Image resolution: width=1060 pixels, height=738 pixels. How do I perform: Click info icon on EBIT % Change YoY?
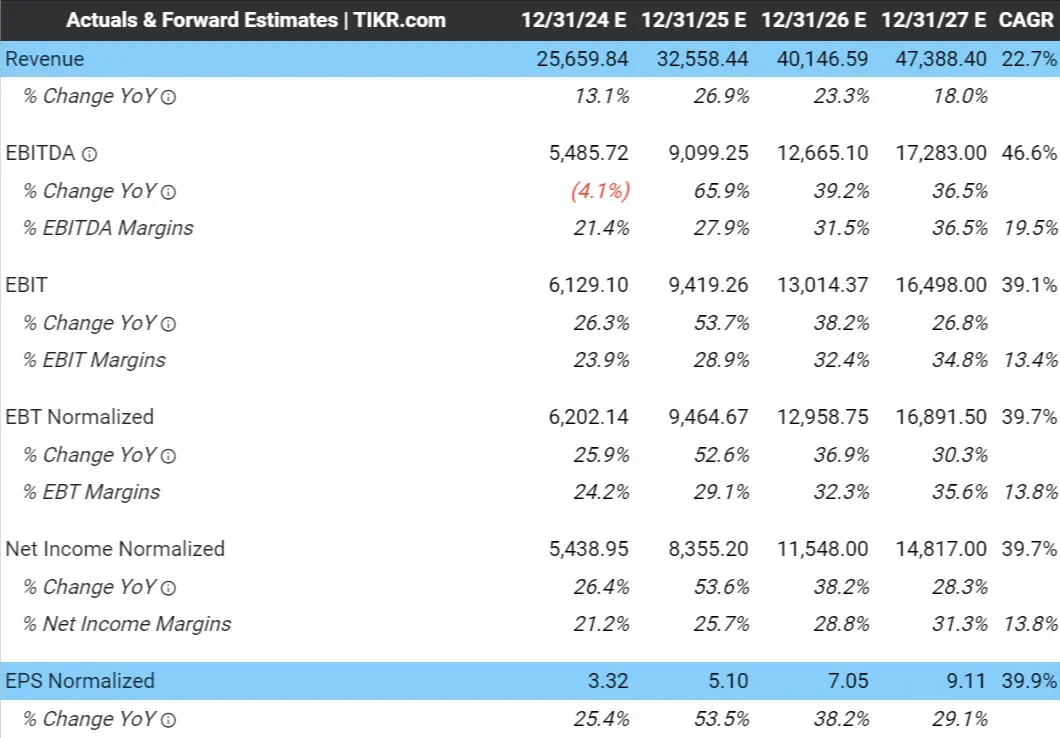(168, 324)
